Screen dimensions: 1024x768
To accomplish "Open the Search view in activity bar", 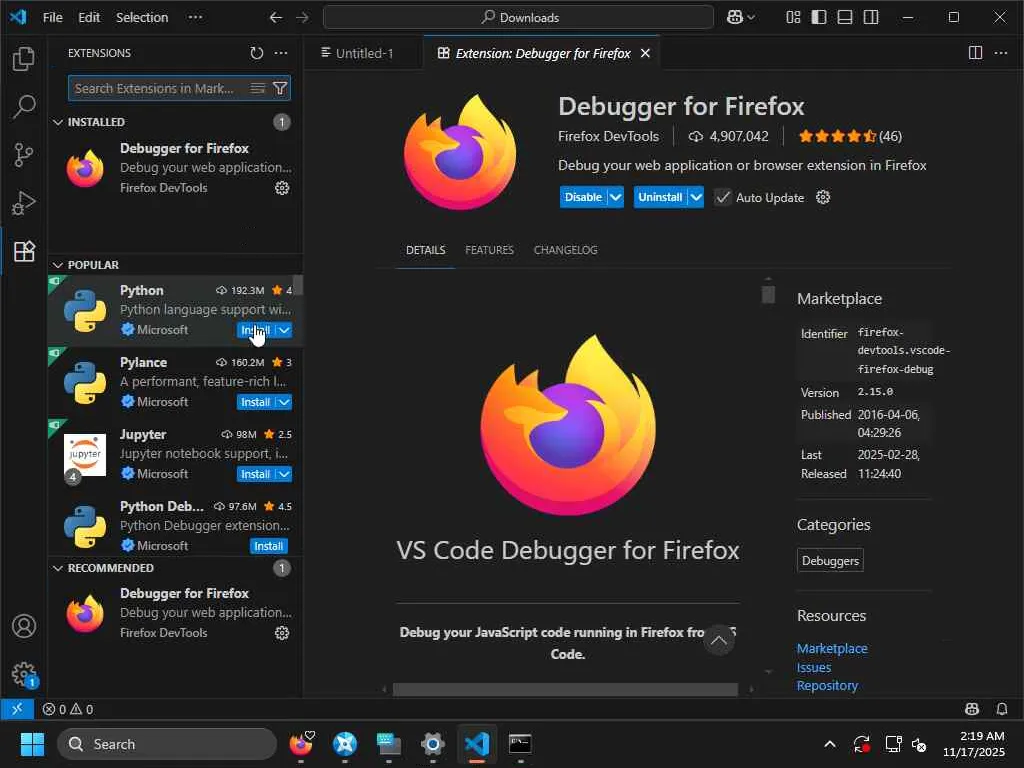I will (24, 106).
